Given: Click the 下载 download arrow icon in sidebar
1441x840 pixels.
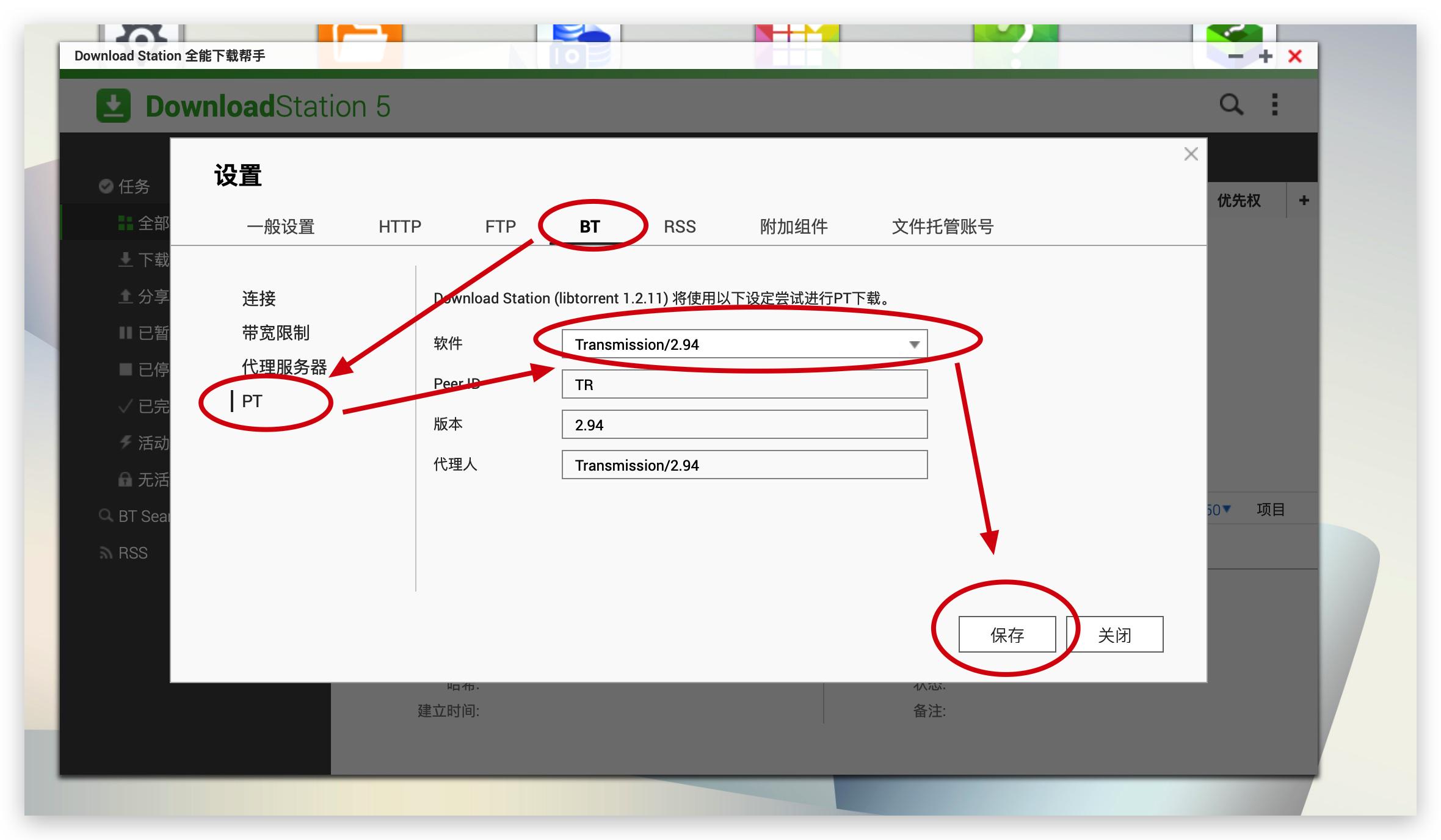Looking at the screenshot, I should 126,259.
